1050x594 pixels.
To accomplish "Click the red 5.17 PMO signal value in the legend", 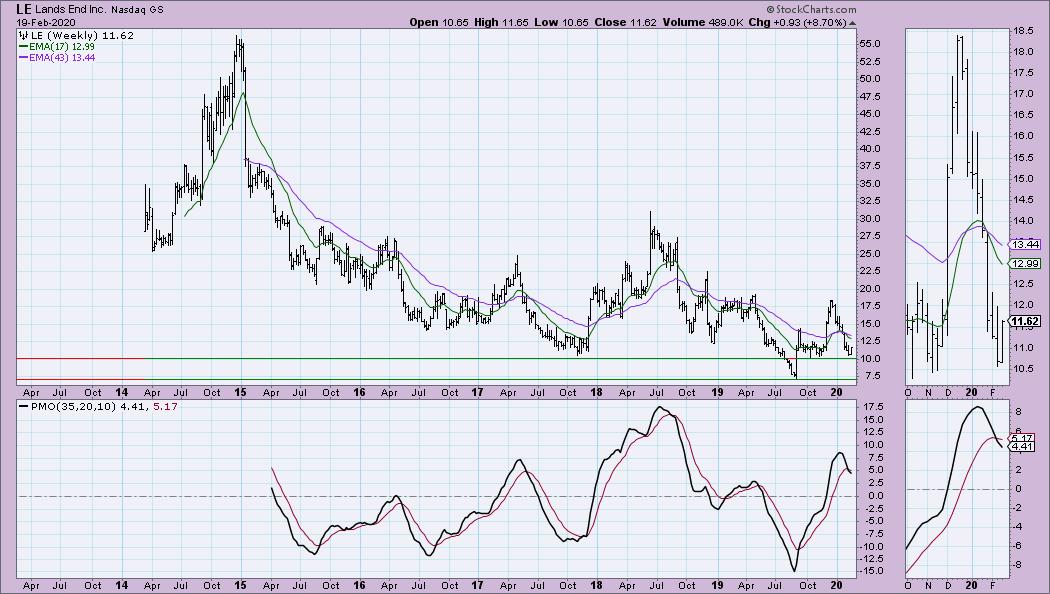I will coord(165,406).
